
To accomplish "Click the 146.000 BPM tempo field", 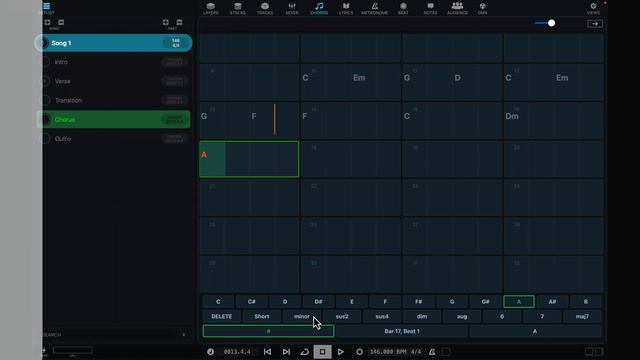I will [388, 351].
